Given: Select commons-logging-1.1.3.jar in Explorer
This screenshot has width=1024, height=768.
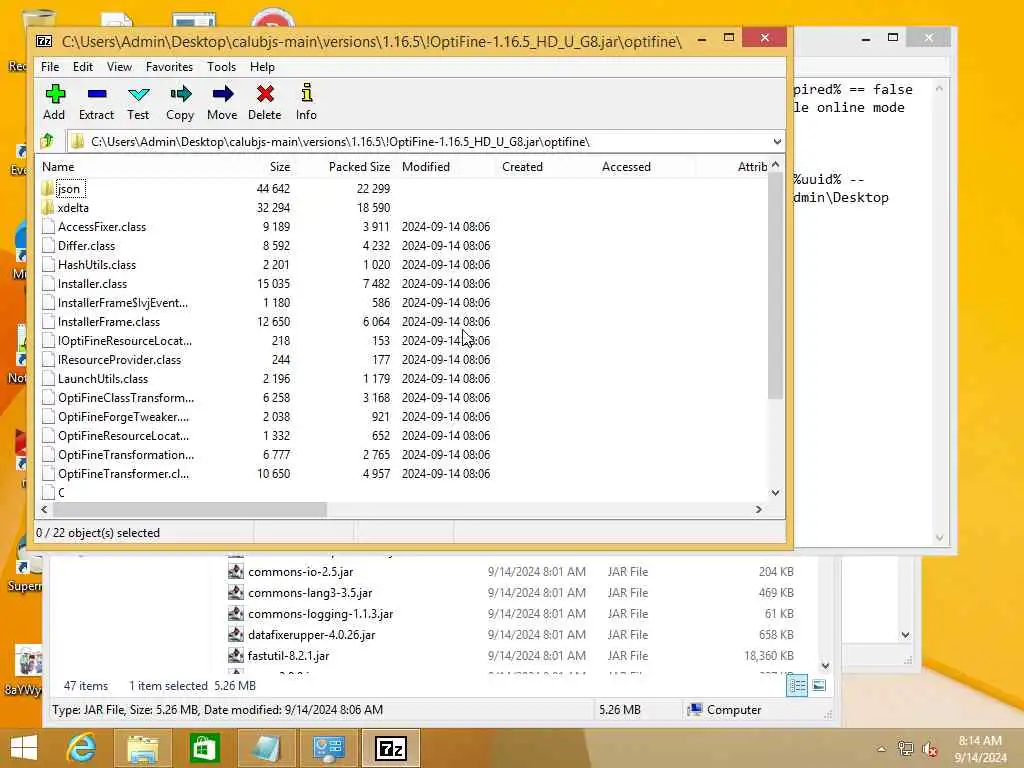Looking at the screenshot, I should pos(320,614).
